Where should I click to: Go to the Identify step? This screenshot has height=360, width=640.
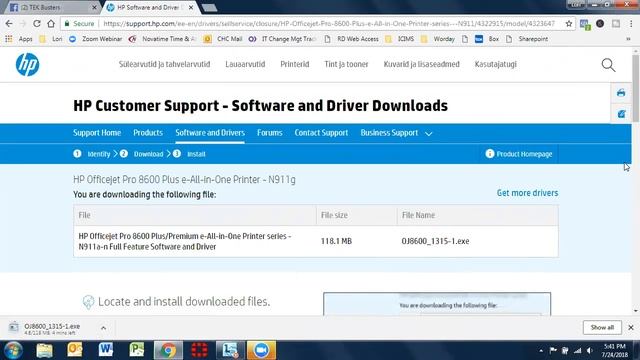coord(99,154)
